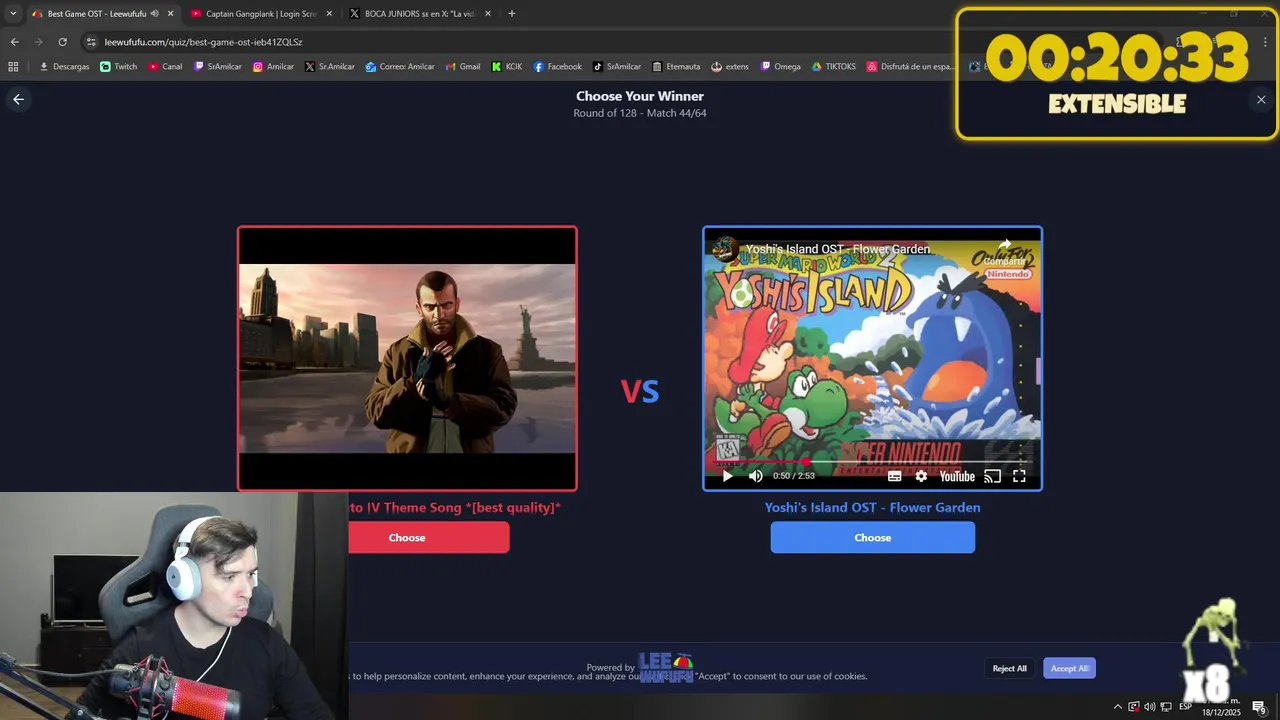Open the taskbar volume control
Viewport: 1280px width, 720px height.
tap(1149, 707)
